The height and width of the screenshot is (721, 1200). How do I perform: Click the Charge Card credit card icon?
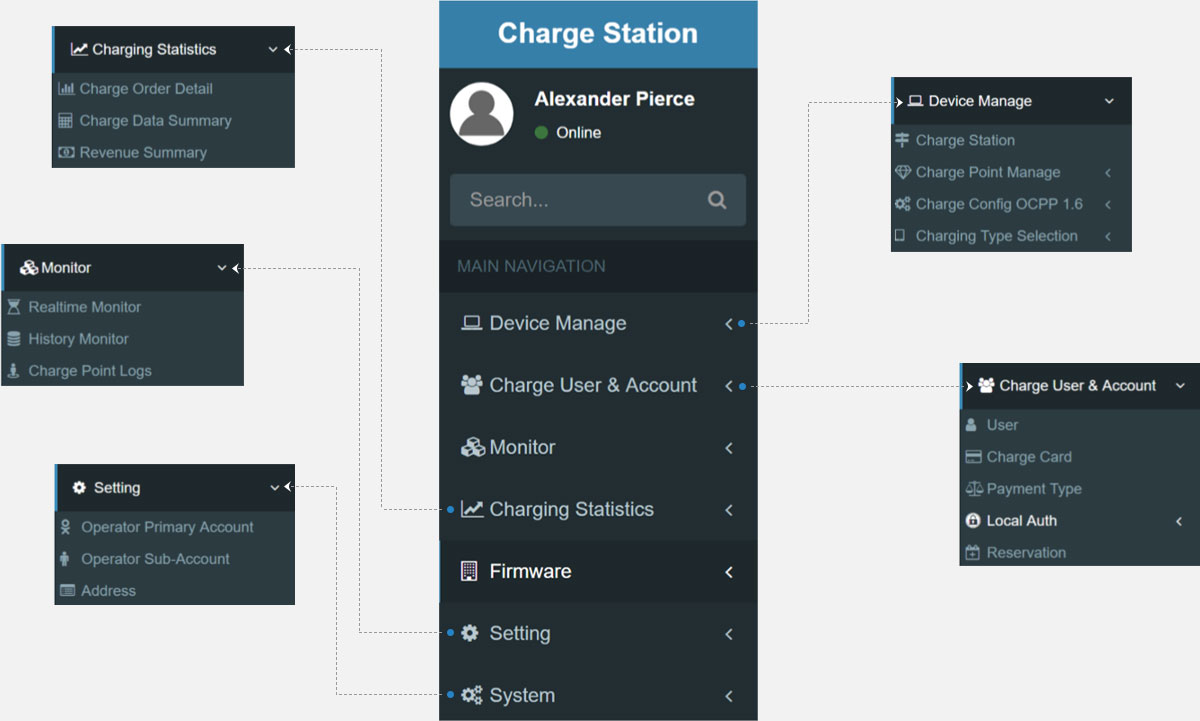(973, 457)
